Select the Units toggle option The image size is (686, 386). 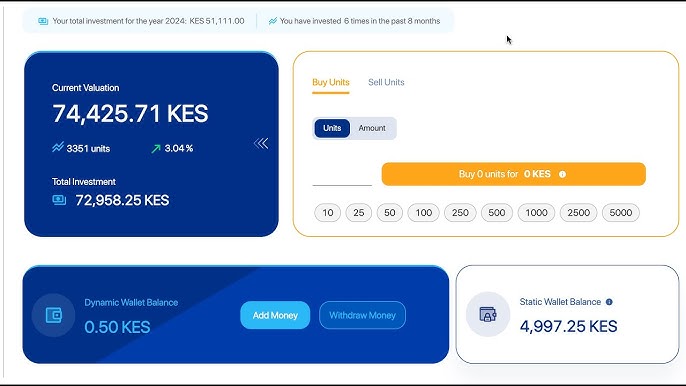[332, 128]
